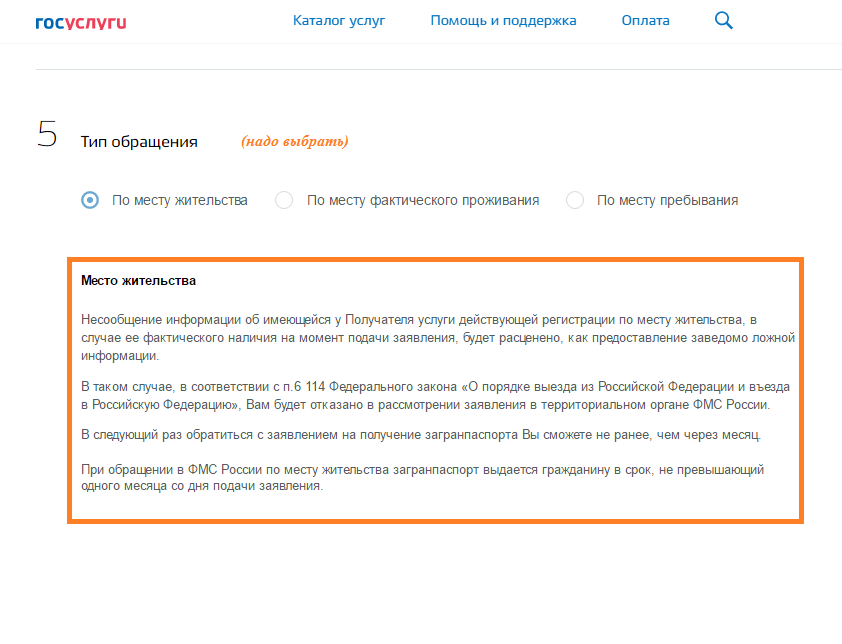Choose the По месту фактического проживания radio circle
Viewport: 842px width, 644px height.
coord(284,200)
